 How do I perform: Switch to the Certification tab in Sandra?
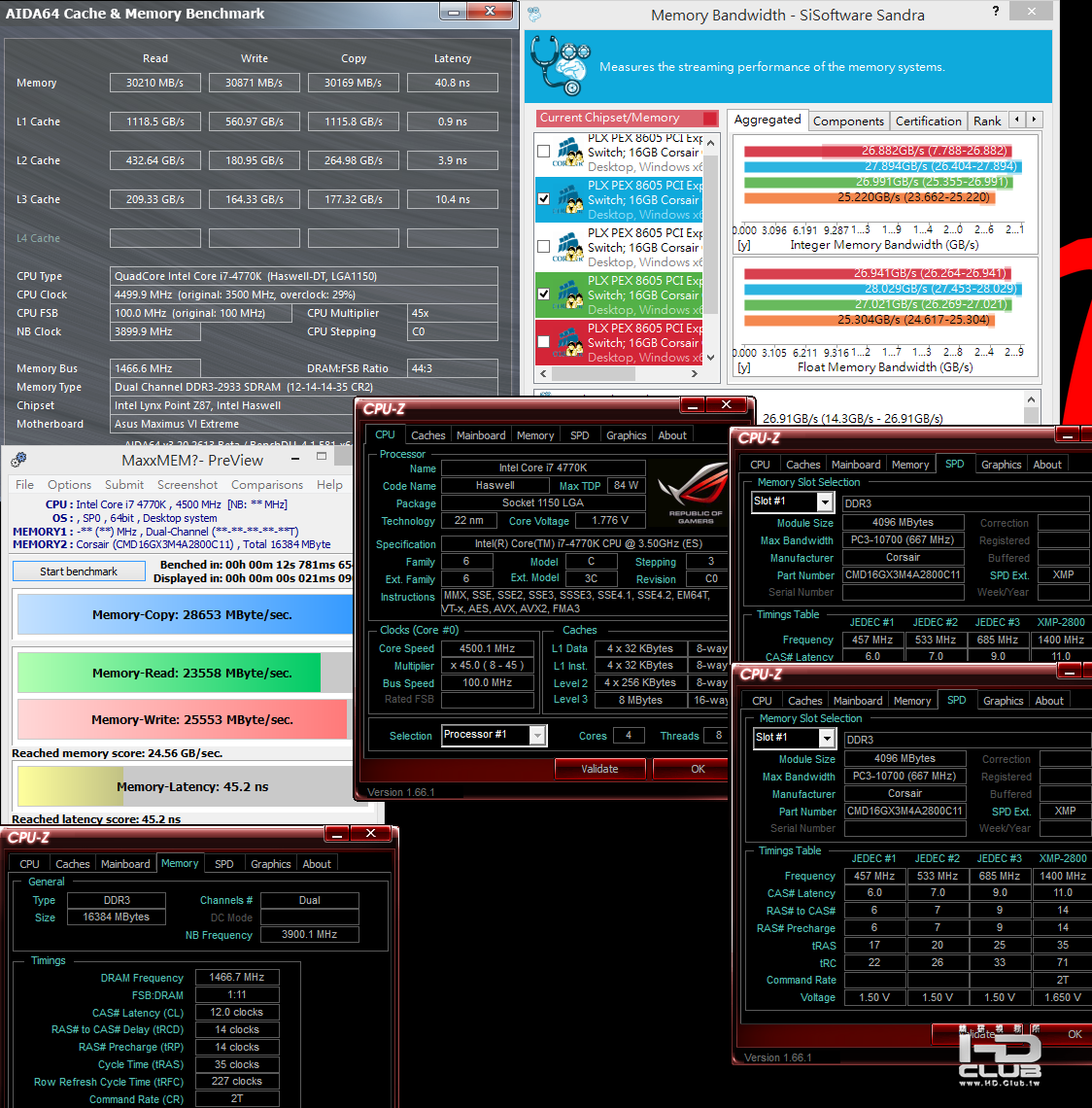point(928,121)
